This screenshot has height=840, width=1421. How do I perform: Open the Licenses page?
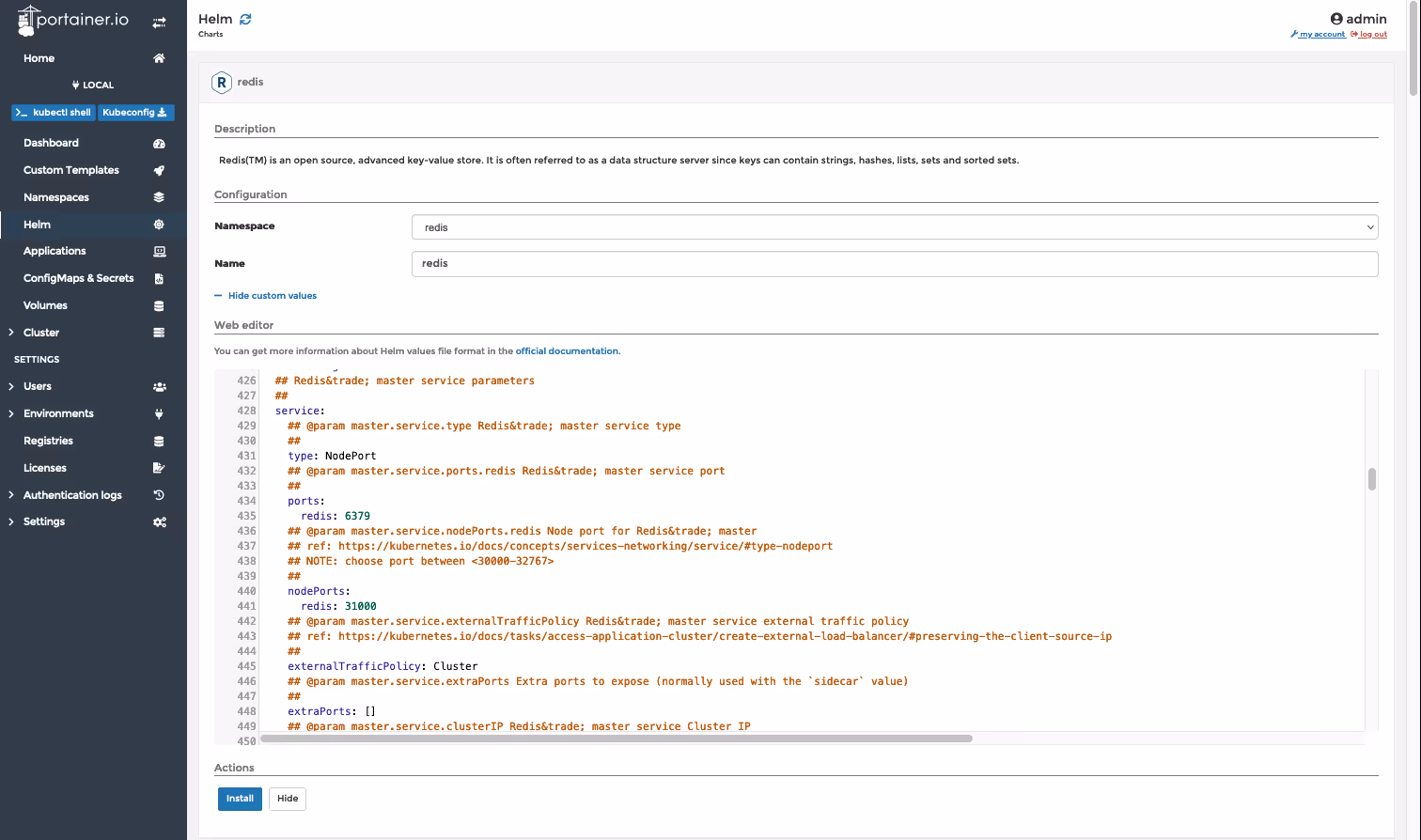tap(45, 468)
